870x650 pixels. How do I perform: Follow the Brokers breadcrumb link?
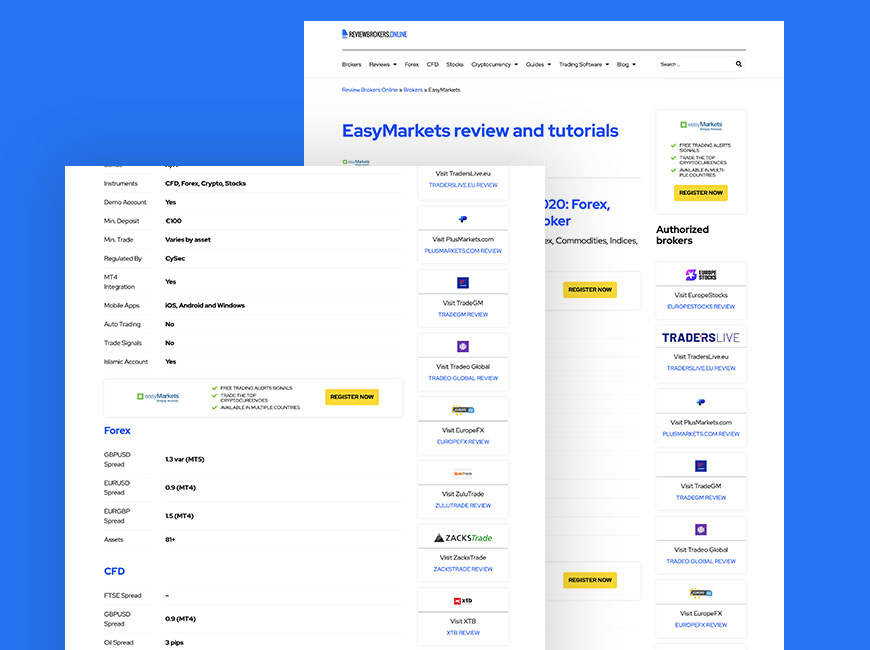[x=413, y=90]
